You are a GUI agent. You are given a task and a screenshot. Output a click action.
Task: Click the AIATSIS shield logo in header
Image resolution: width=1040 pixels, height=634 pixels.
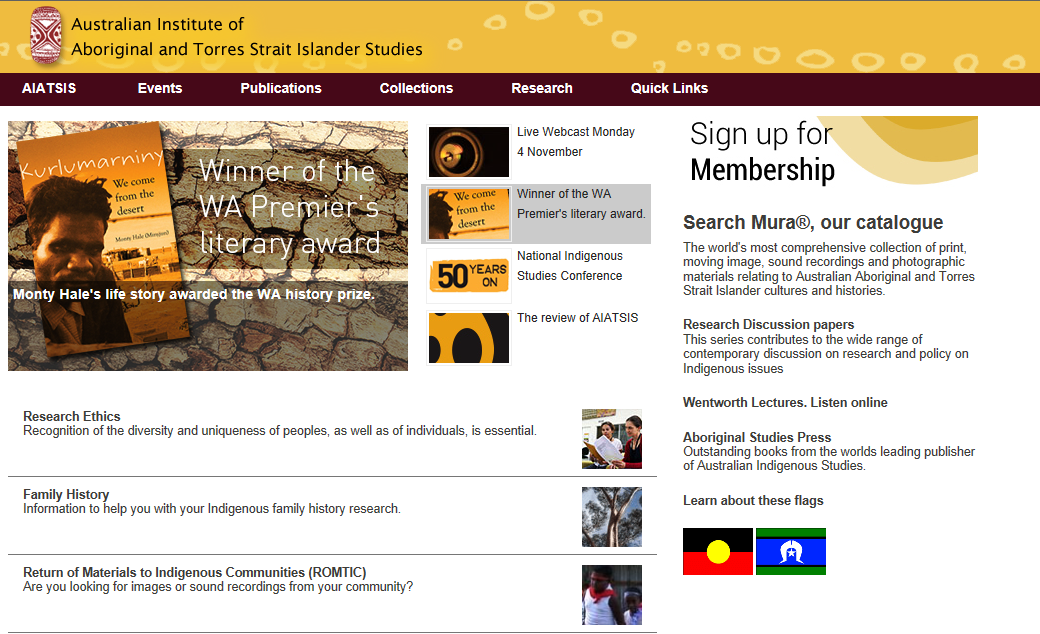(x=46, y=35)
